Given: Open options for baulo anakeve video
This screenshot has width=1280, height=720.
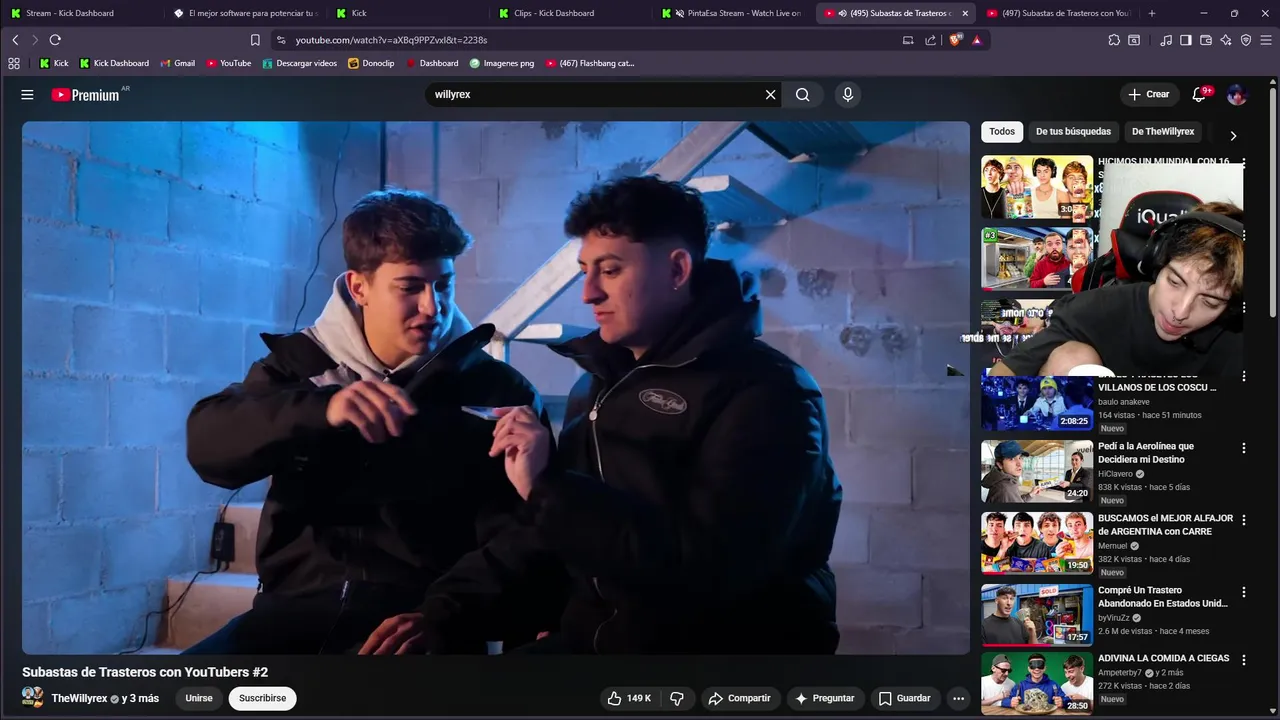Looking at the screenshot, I should [1244, 377].
